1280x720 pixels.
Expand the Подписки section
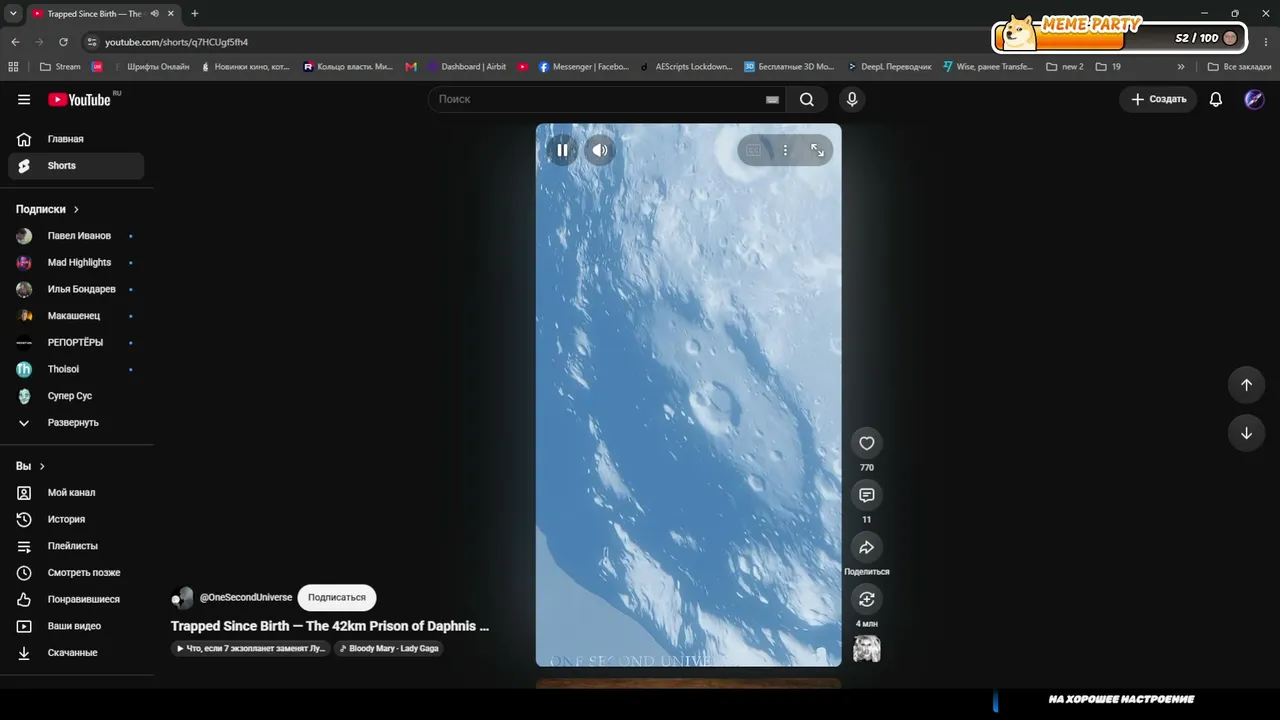(47, 209)
